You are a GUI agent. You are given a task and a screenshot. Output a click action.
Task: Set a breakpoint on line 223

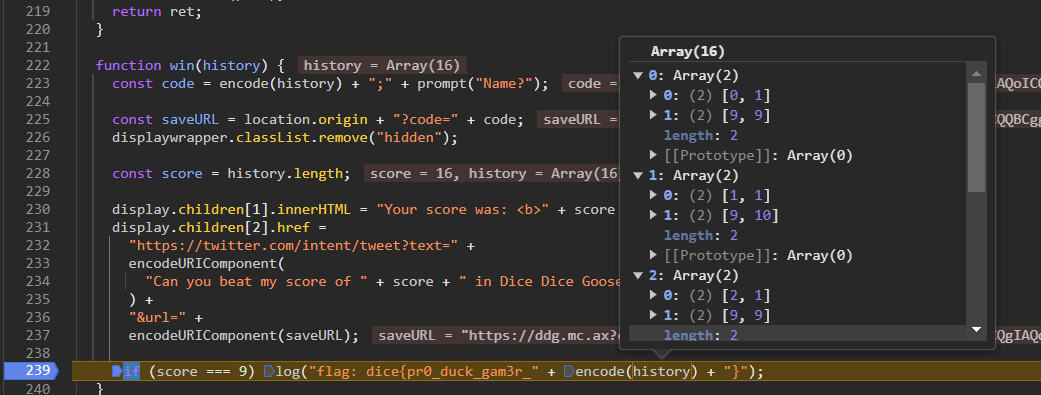pyautogui.click(x=38, y=83)
